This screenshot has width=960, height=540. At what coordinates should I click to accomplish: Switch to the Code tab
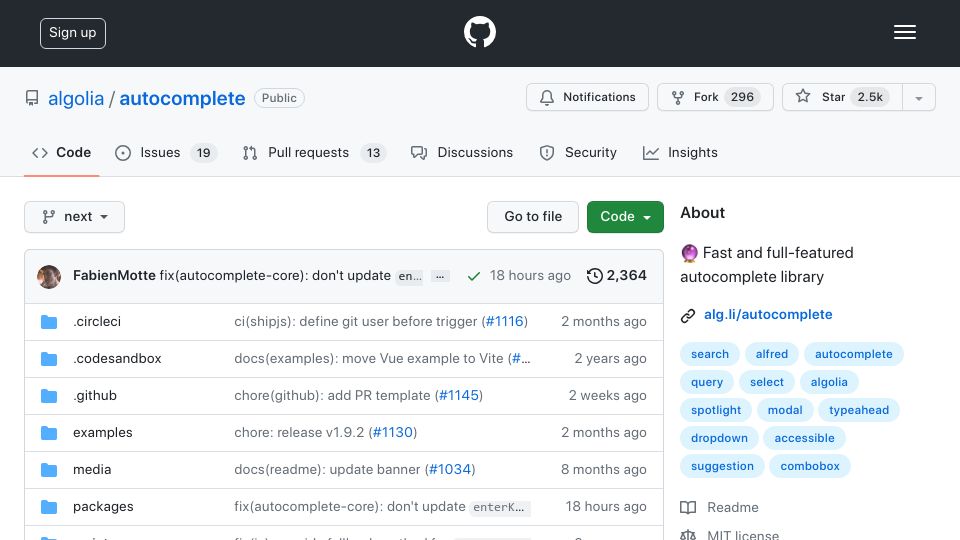point(61,152)
